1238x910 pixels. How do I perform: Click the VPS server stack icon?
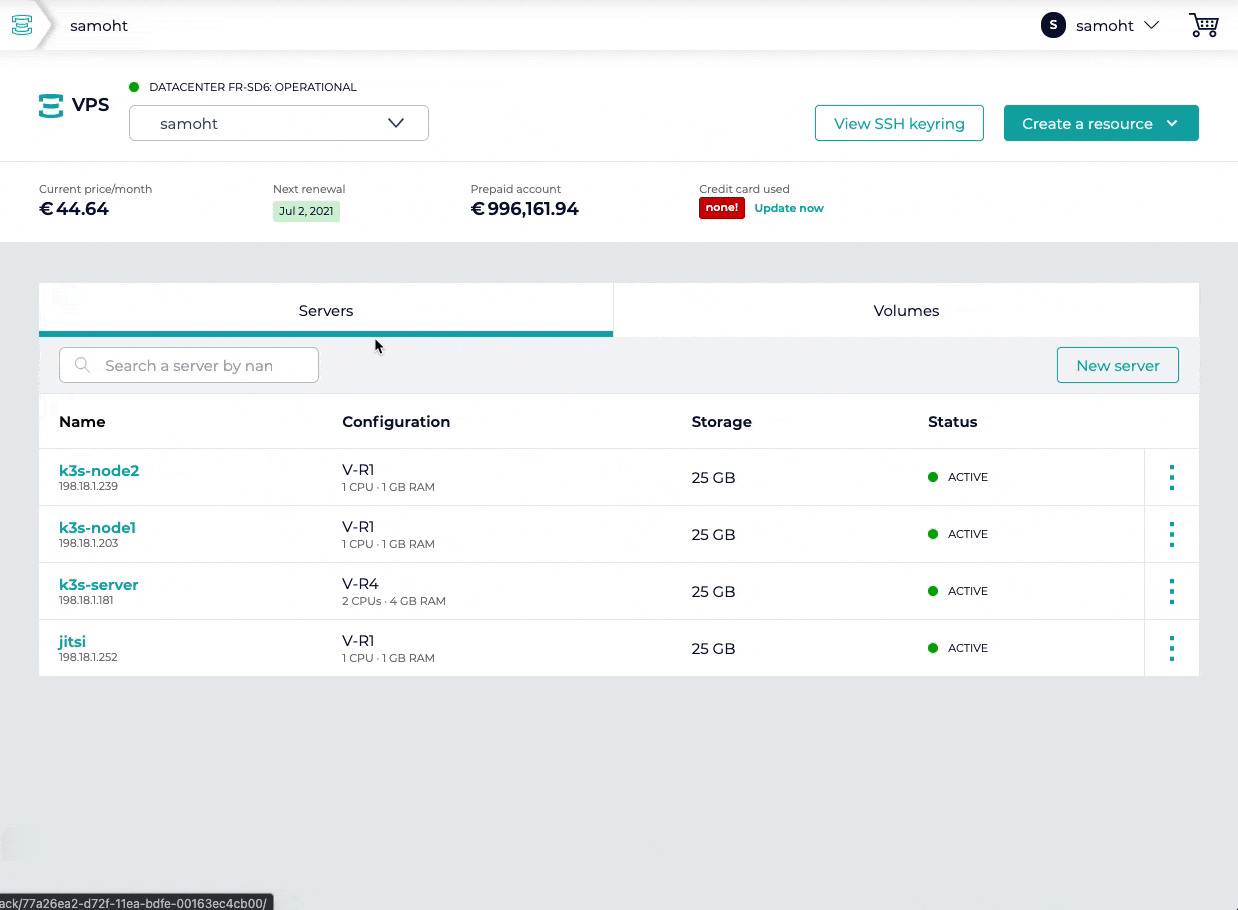coord(51,105)
